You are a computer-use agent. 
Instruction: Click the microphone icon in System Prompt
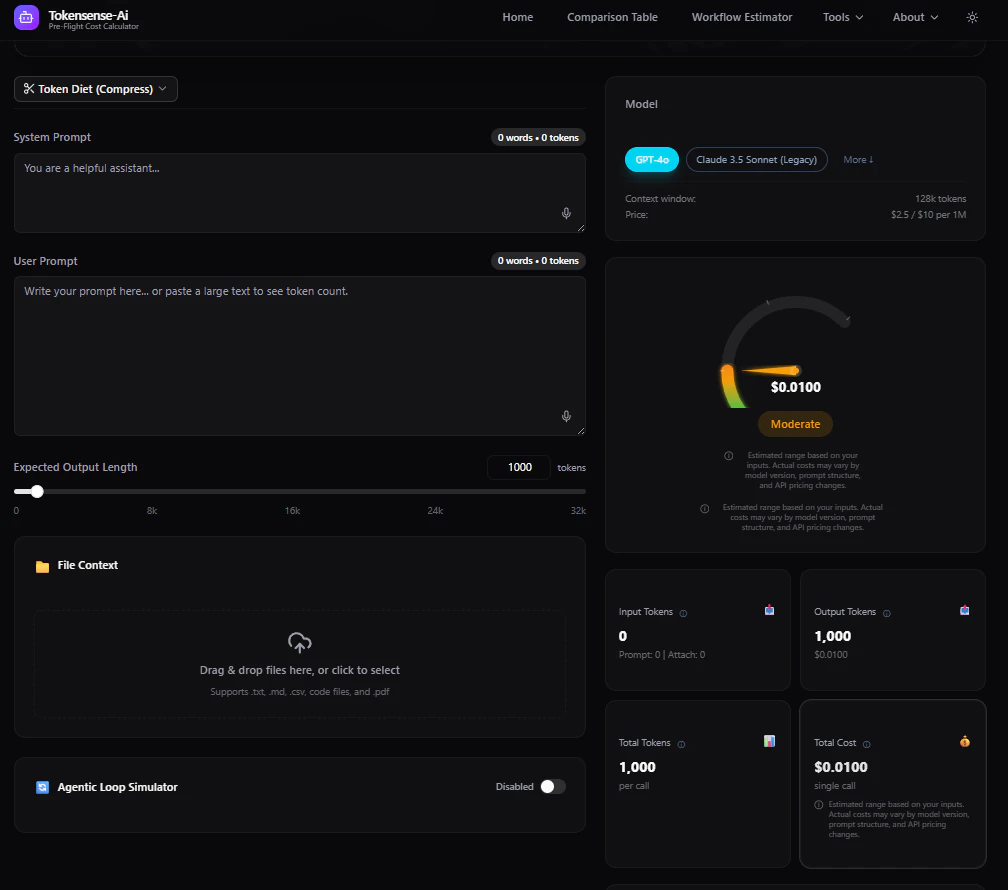pos(566,213)
